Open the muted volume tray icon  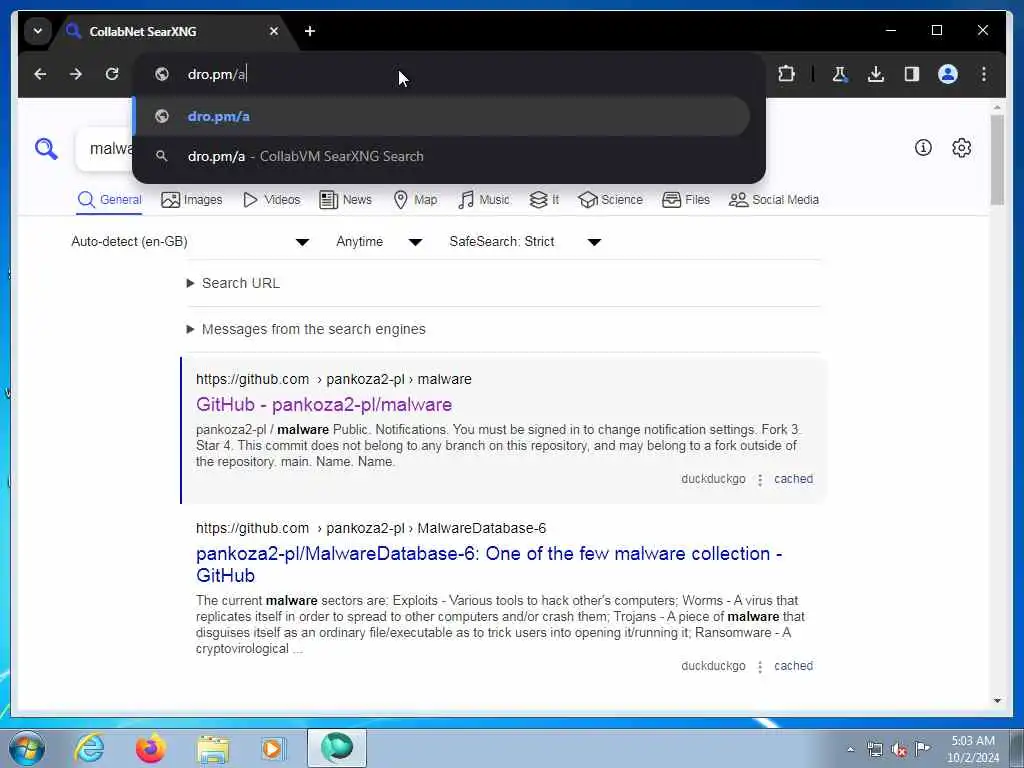(x=899, y=750)
